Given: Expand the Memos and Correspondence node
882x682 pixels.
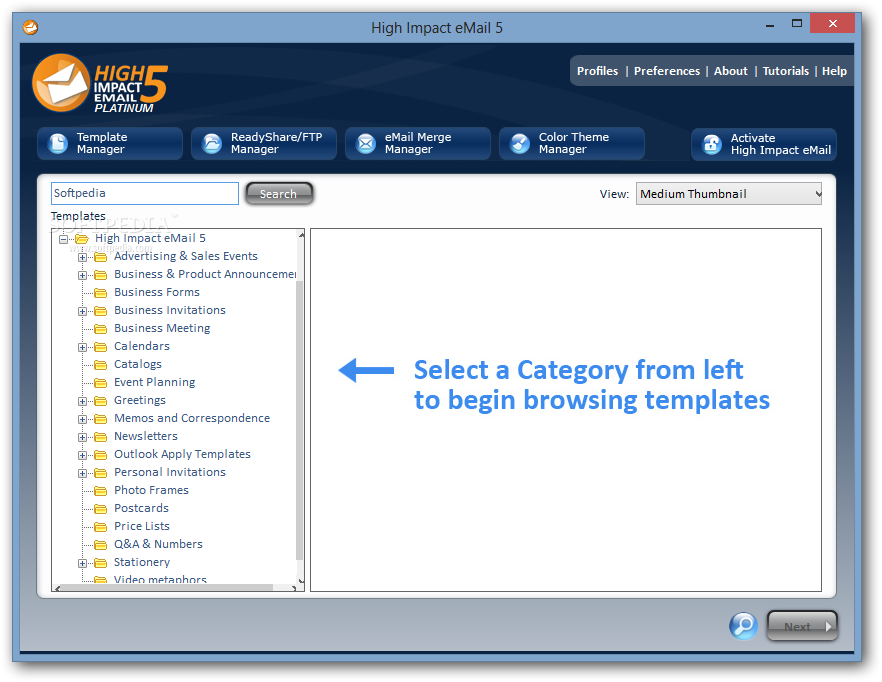Looking at the screenshot, I should click(x=82, y=419).
